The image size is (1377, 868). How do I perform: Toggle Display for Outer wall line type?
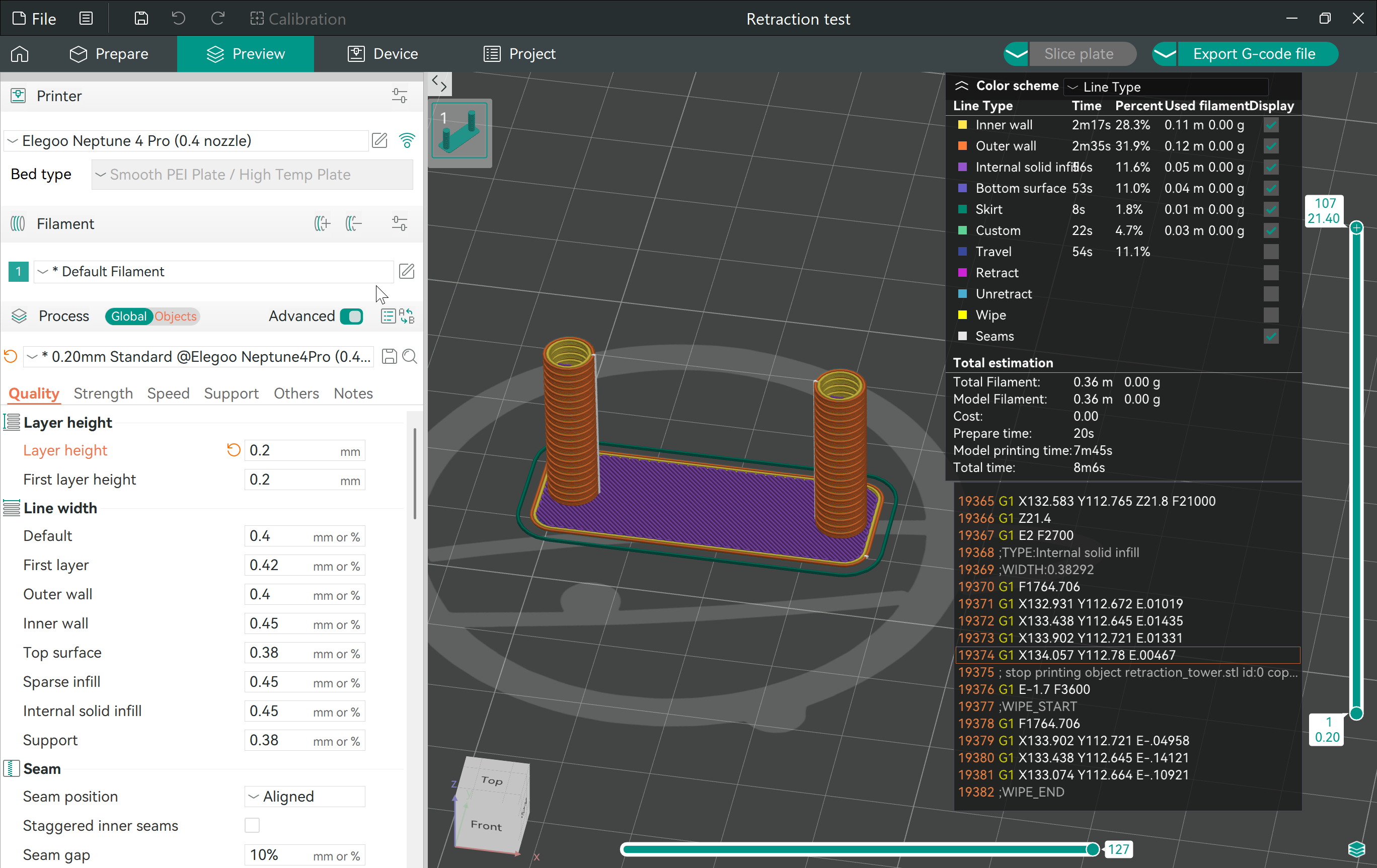tap(1270, 146)
